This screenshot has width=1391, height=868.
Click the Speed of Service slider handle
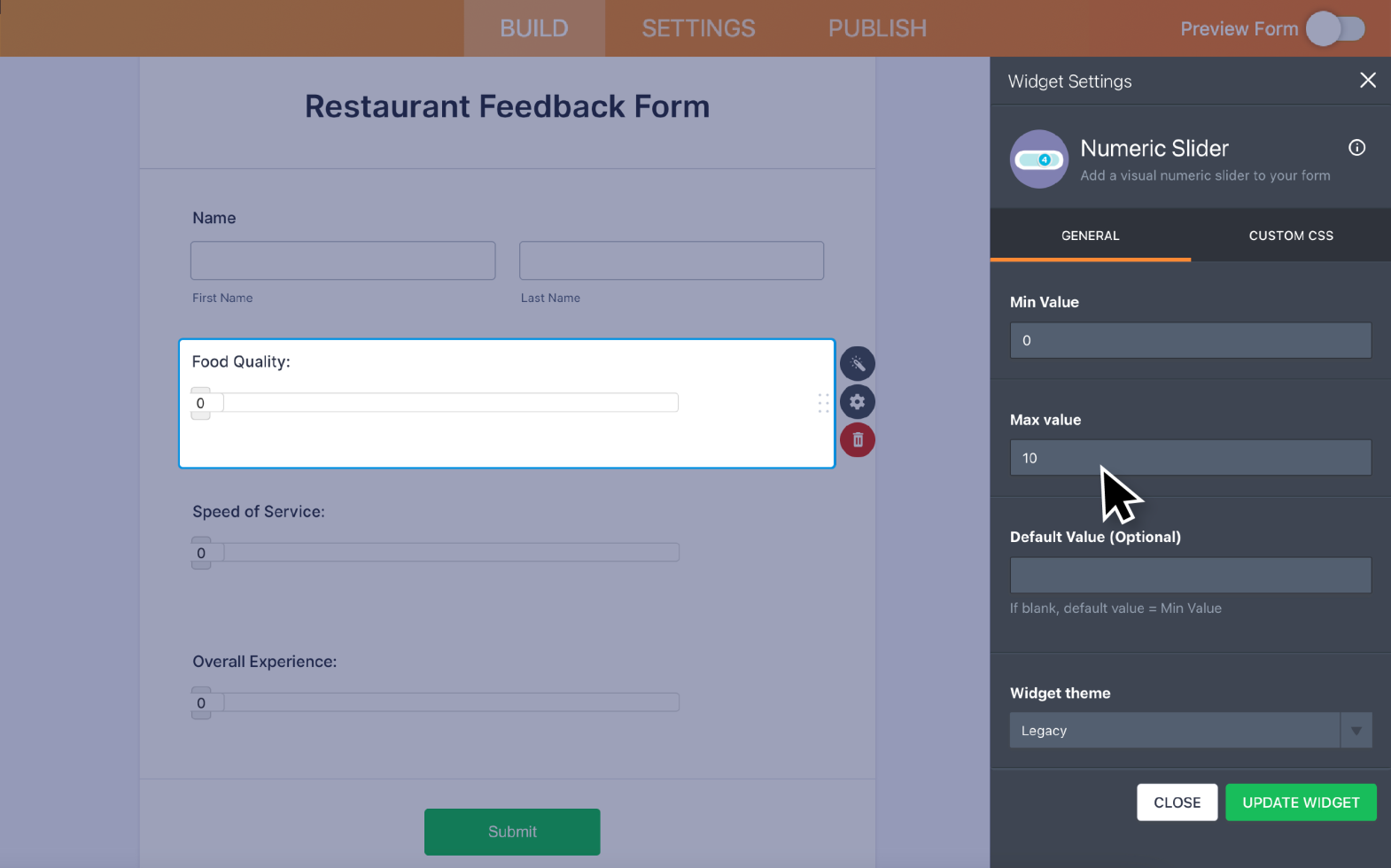coord(201,553)
